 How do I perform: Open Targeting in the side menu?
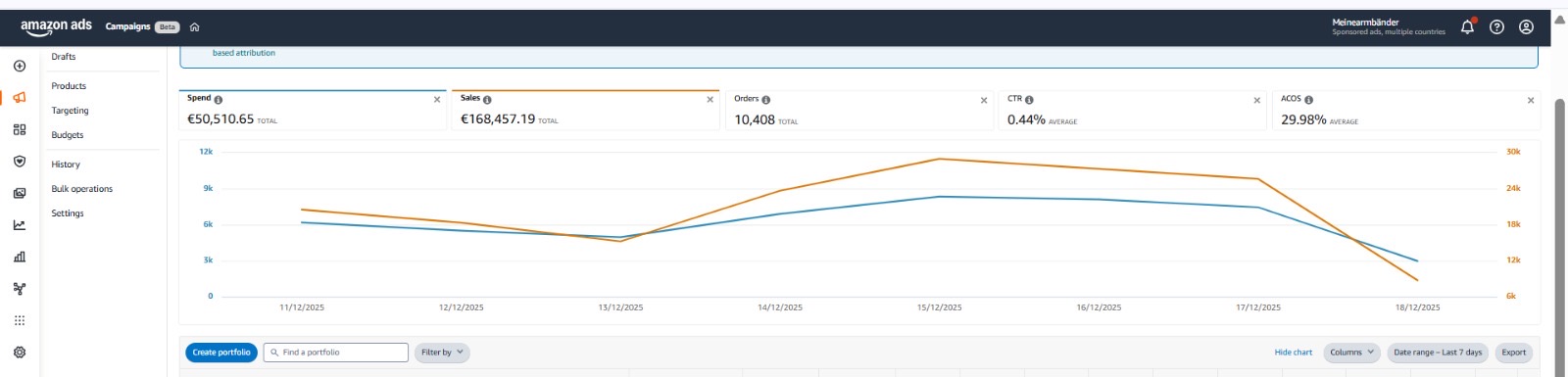pos(70,111)
